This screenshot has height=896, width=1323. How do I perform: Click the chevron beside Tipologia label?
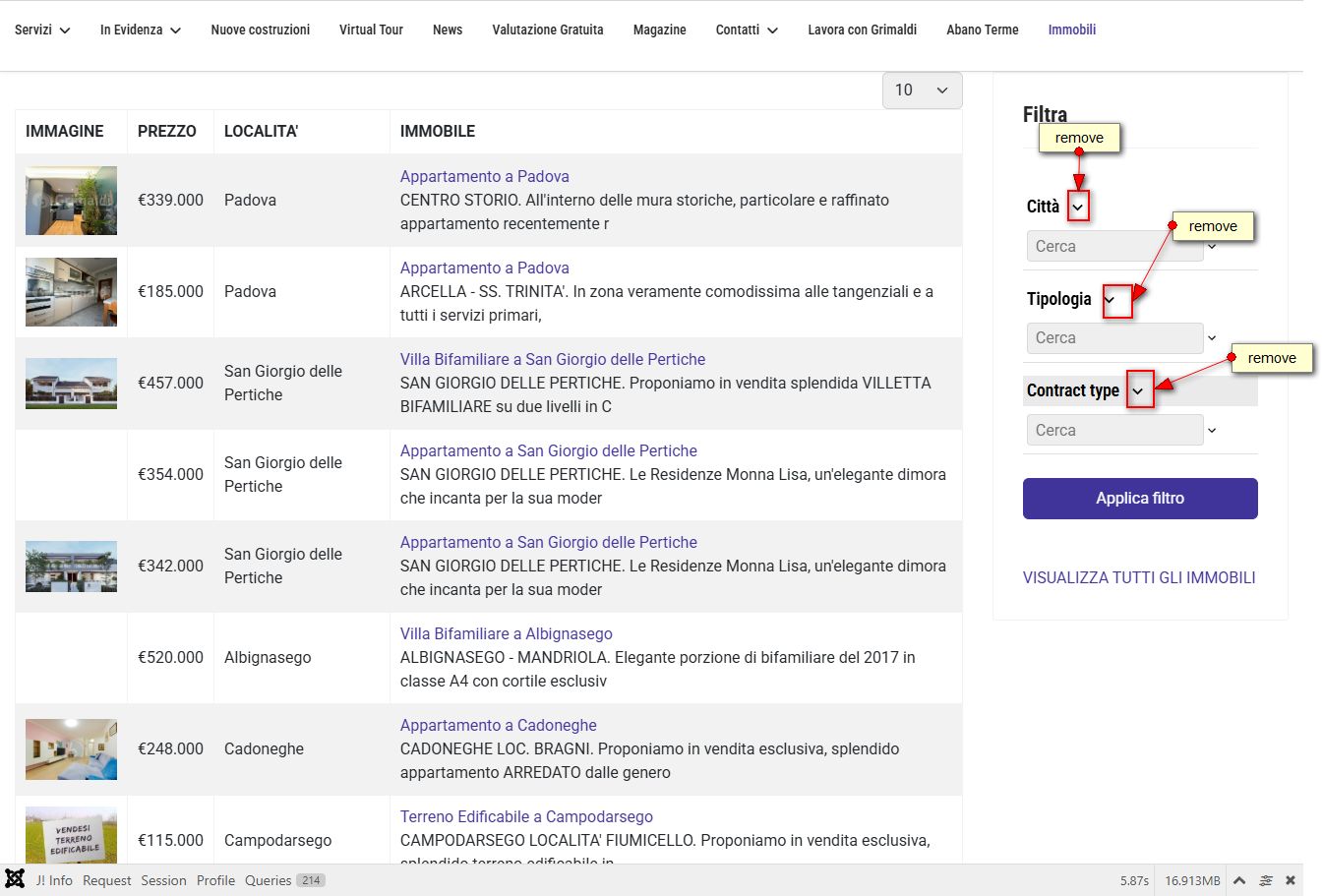[1110, 300]
